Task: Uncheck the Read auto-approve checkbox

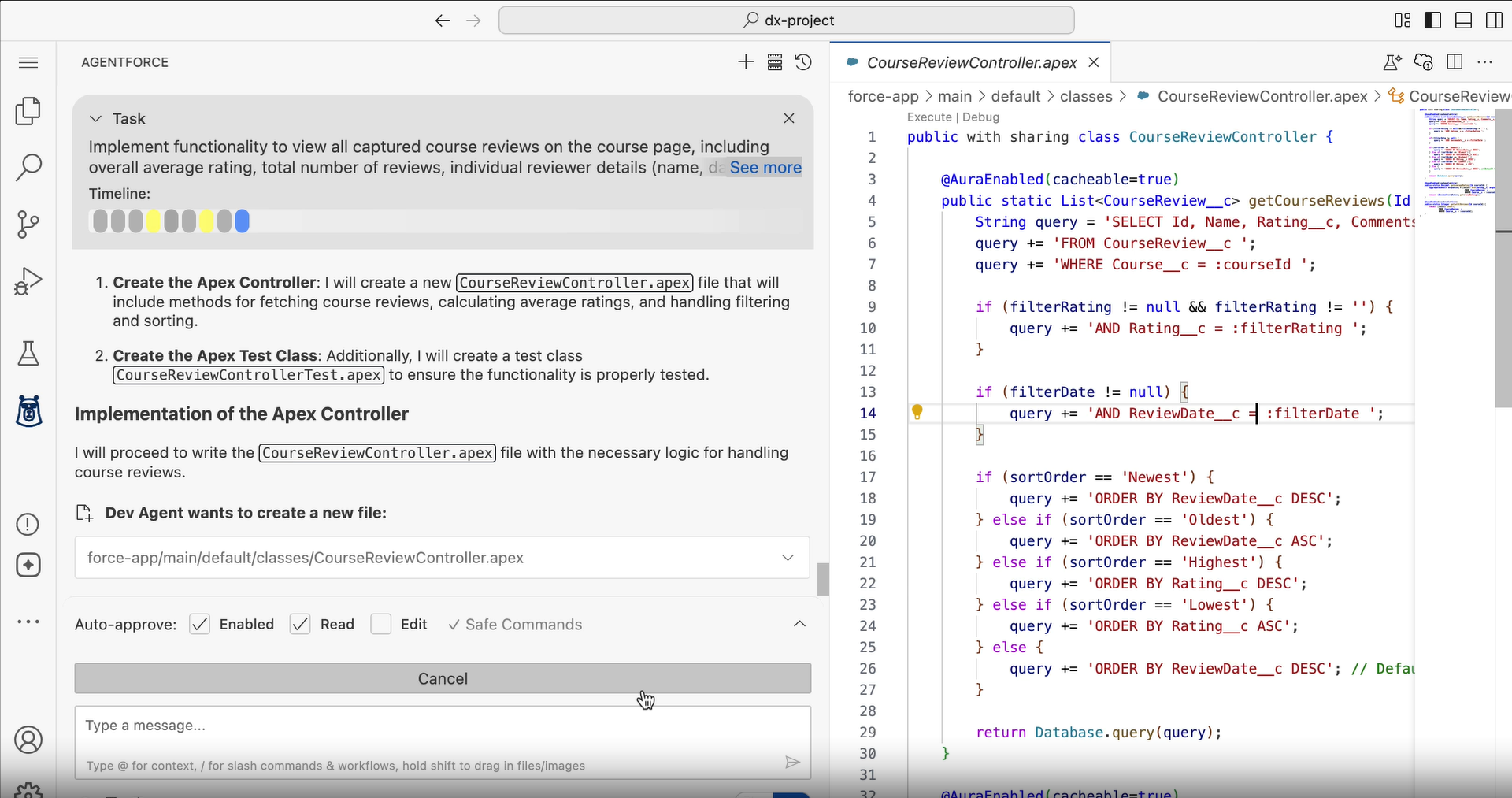Action: [300, 625]
